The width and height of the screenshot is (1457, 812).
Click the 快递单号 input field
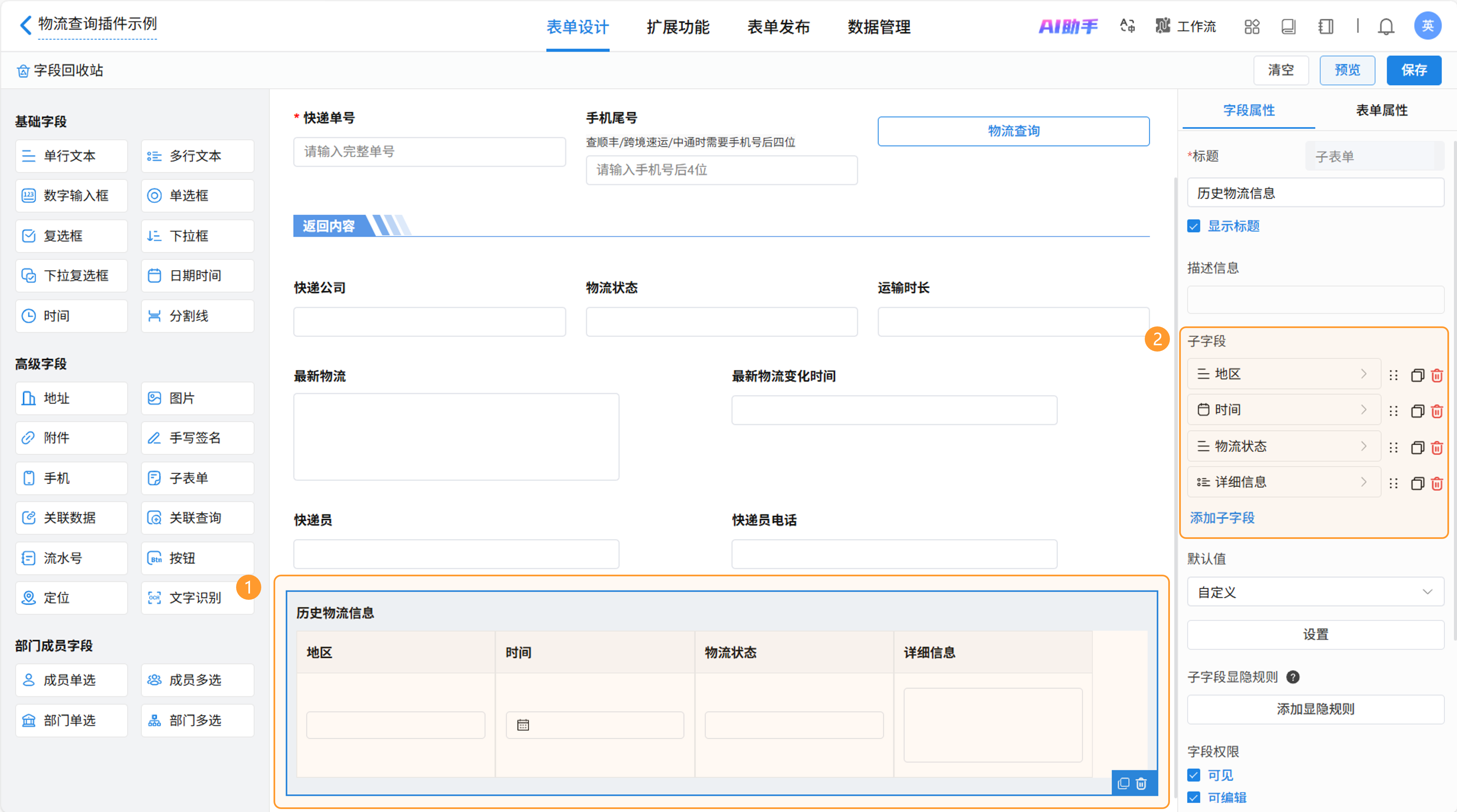pos(429,152)
